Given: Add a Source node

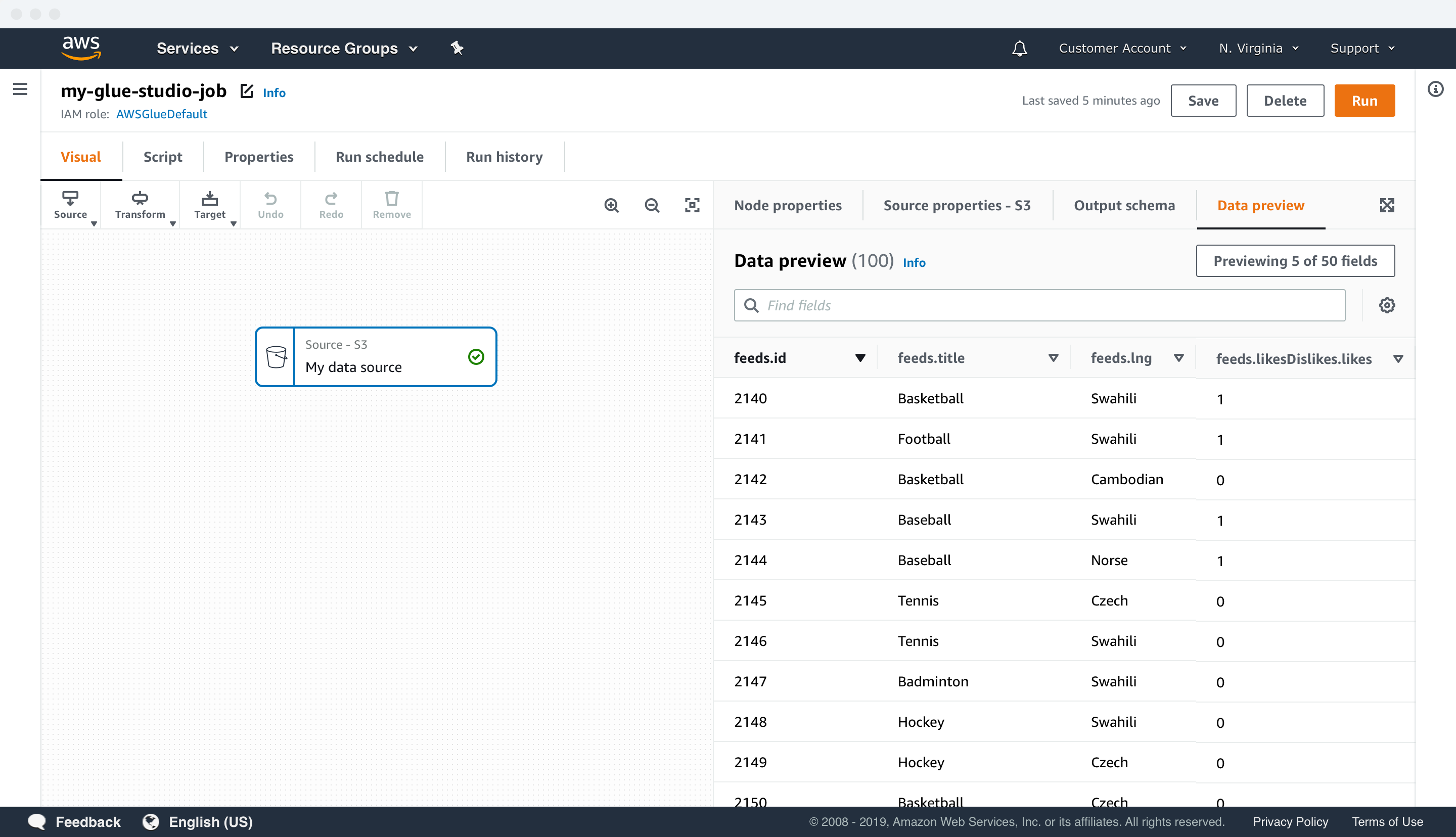Looking at the screenshot, I should coord(71,205).
